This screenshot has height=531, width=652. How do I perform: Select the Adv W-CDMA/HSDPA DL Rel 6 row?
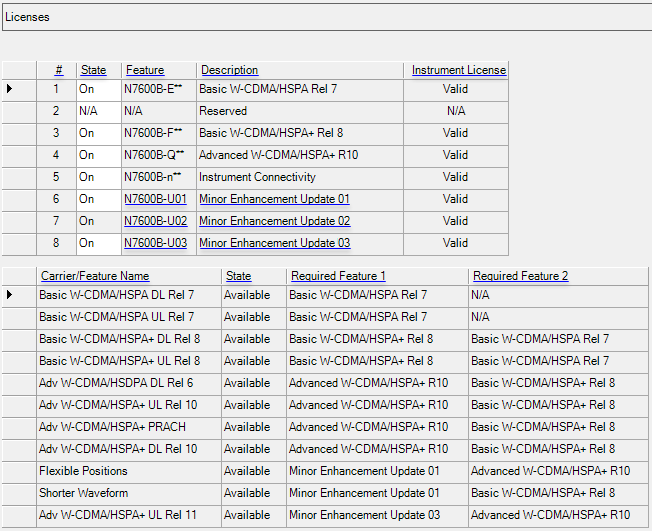click(x=325, y=383)
